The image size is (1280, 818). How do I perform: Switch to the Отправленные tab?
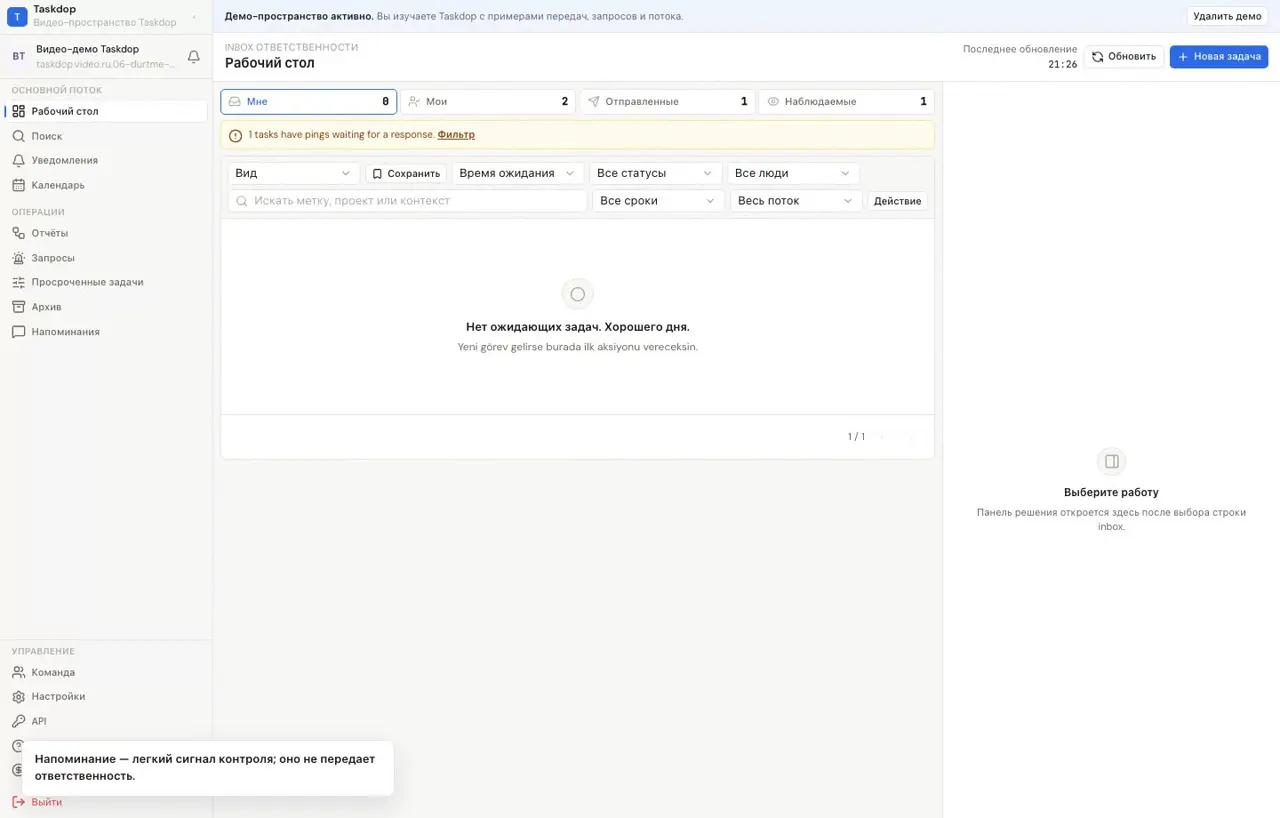click(x=667, y=101)
